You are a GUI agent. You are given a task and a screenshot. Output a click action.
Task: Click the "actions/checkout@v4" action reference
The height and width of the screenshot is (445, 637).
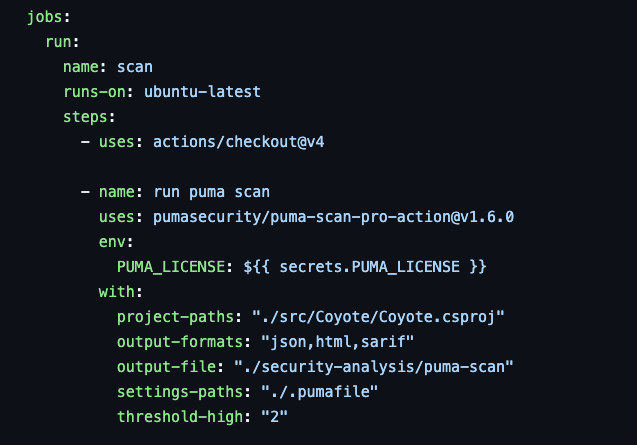coord(238,142)
